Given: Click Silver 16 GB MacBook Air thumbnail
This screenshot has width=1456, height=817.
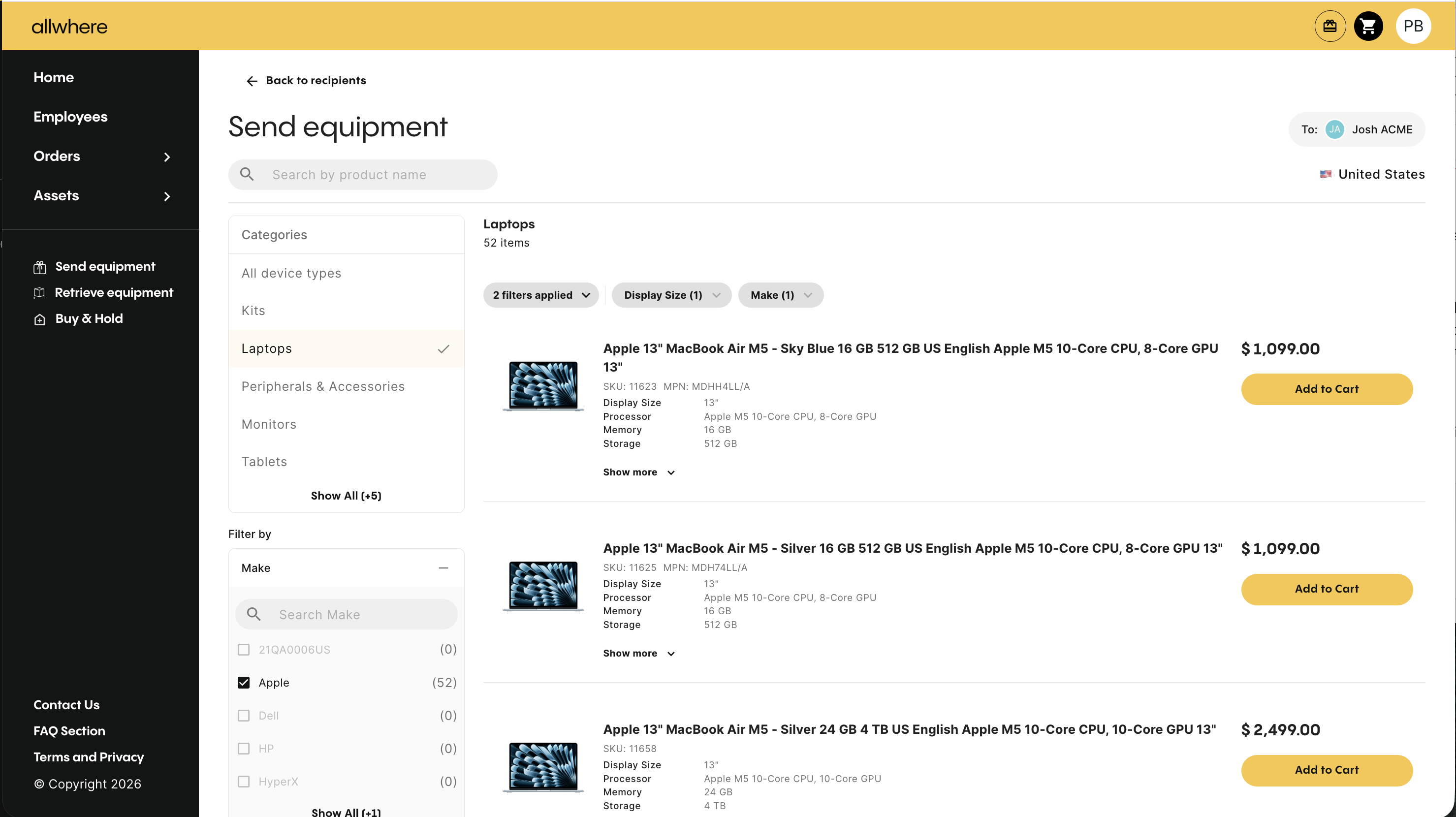Looking at the screenshot, I should [543, 586].
